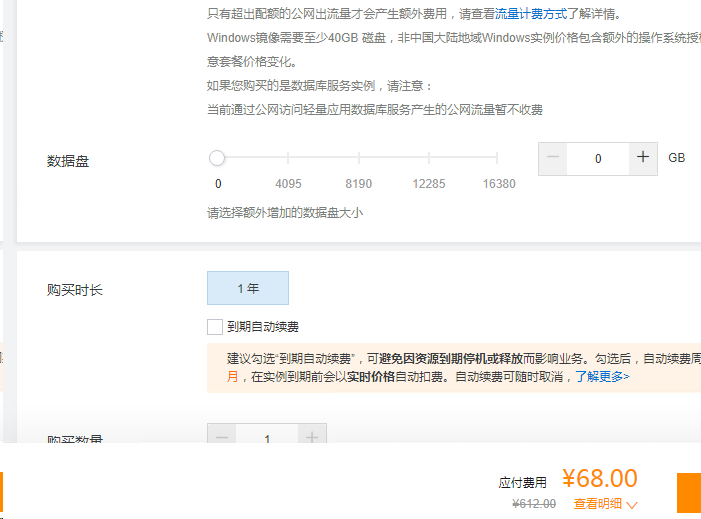Click the orange purchase button at bottom right
The height and width of the screenshot is (519, 701).
pos(689,493)
